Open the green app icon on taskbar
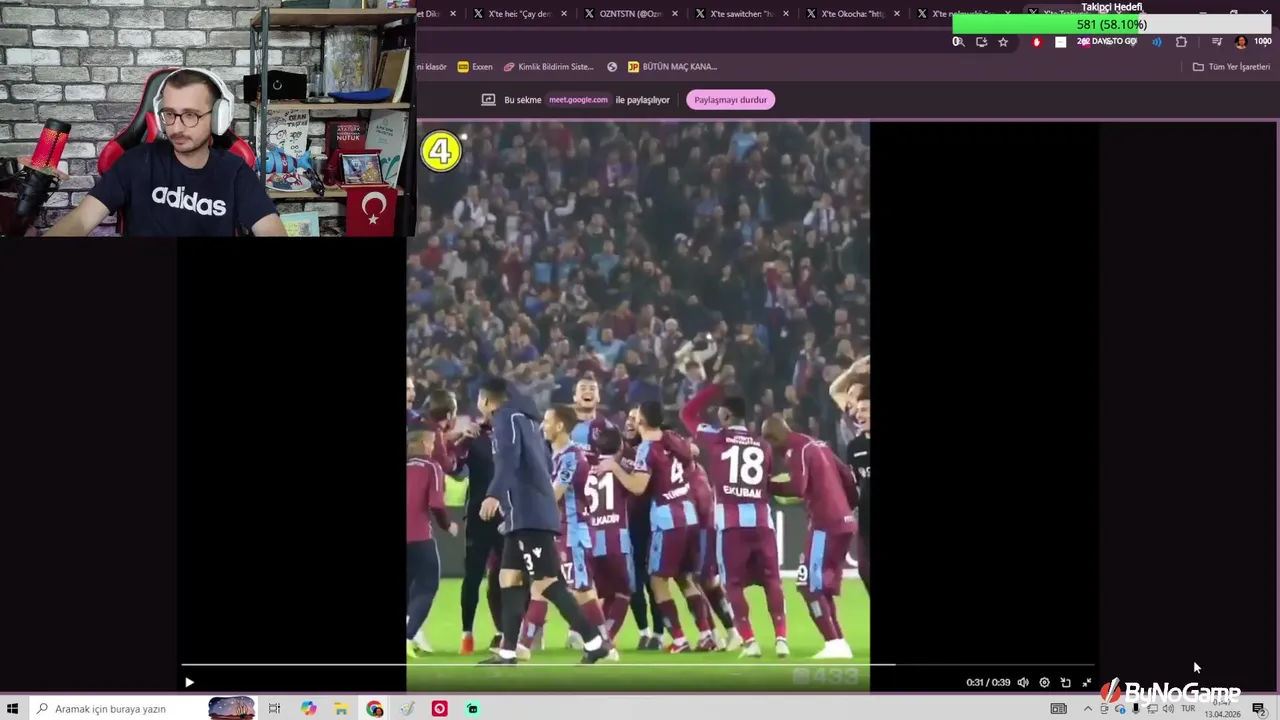 tap(472, 709)
